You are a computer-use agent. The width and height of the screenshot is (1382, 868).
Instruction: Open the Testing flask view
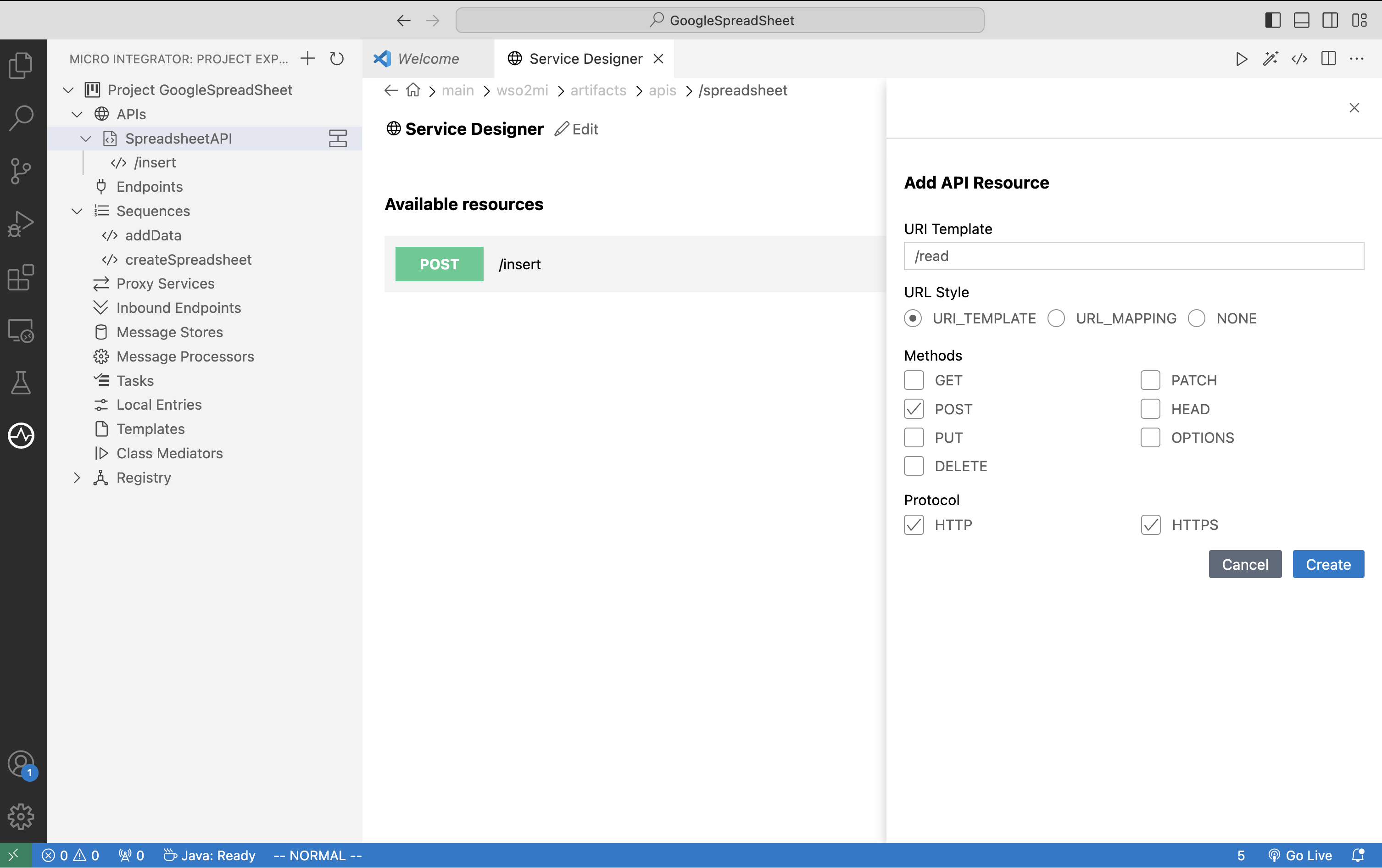pos(21,383)
